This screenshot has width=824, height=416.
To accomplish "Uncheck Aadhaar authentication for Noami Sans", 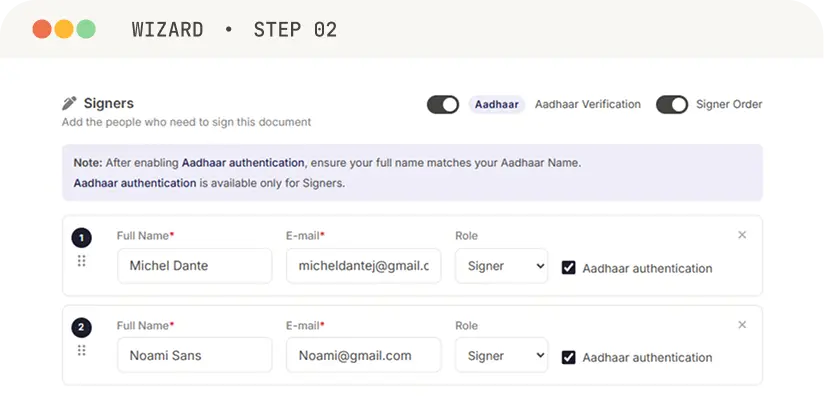I will 568,357.
